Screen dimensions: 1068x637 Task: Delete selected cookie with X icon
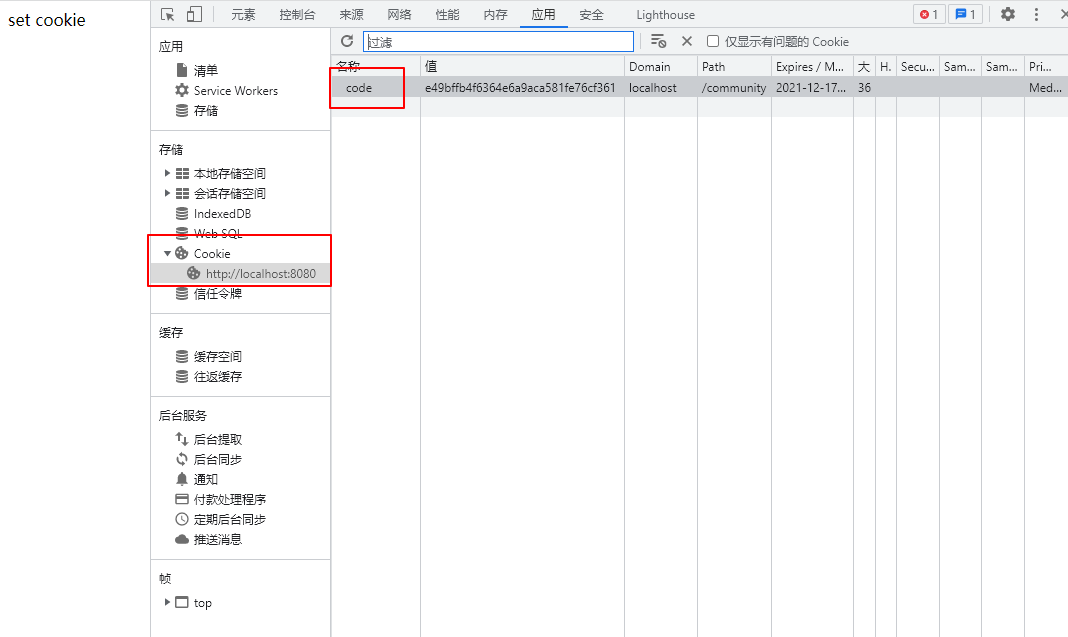[687, 41]
